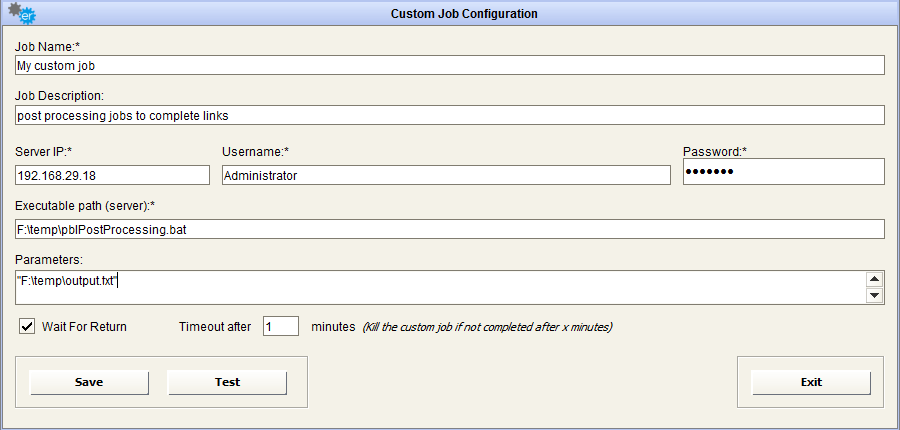Click the Custom Job Configuration title bar
The height and width of the screenshot is (430, 900).
point(462,14)
